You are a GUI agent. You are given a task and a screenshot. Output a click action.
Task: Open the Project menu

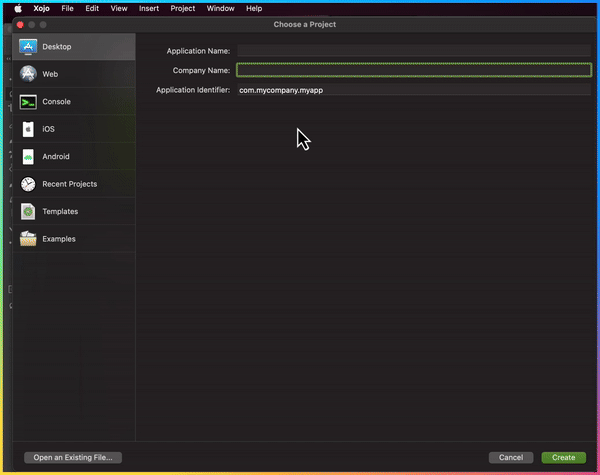[183, 8]
